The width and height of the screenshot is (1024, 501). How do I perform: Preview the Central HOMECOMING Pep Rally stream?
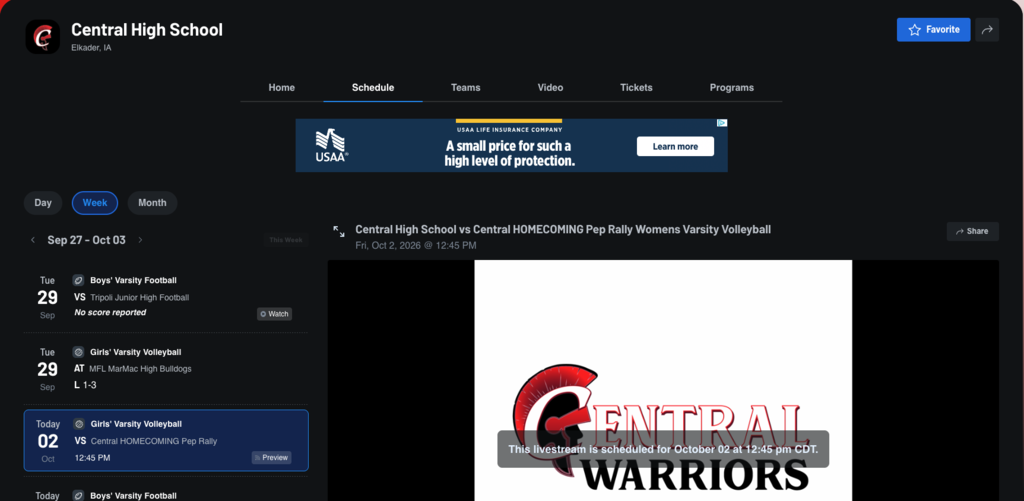pyautogui.click(x=272, y=458)
